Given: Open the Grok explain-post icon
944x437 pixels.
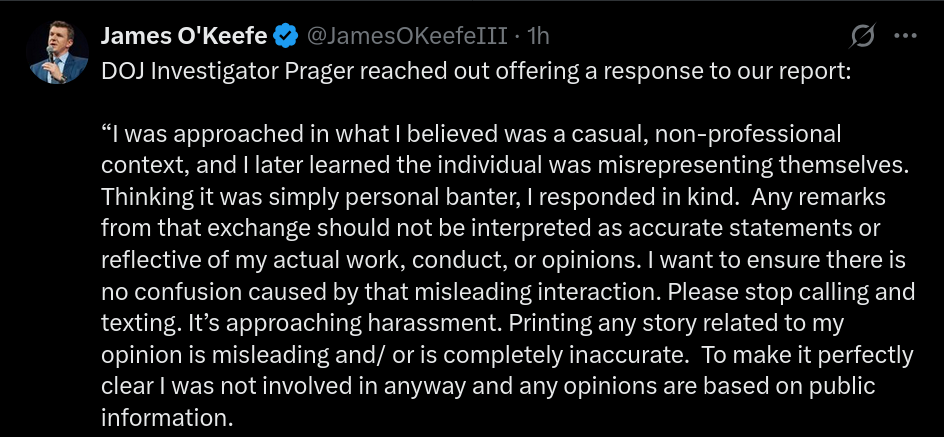Looking at the screenshot, I should 862,36.
